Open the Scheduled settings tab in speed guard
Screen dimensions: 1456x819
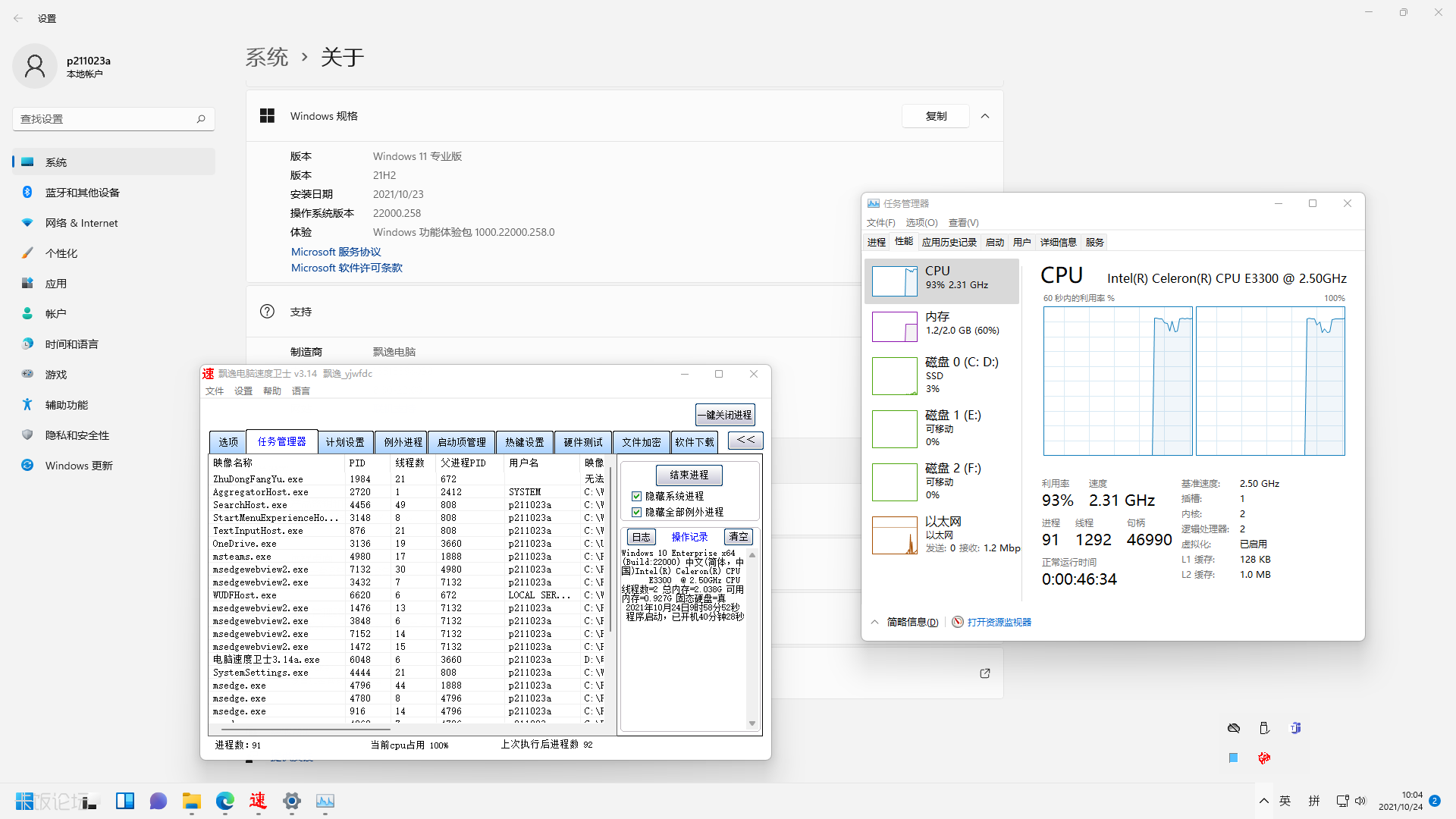[x=345, y=442]
